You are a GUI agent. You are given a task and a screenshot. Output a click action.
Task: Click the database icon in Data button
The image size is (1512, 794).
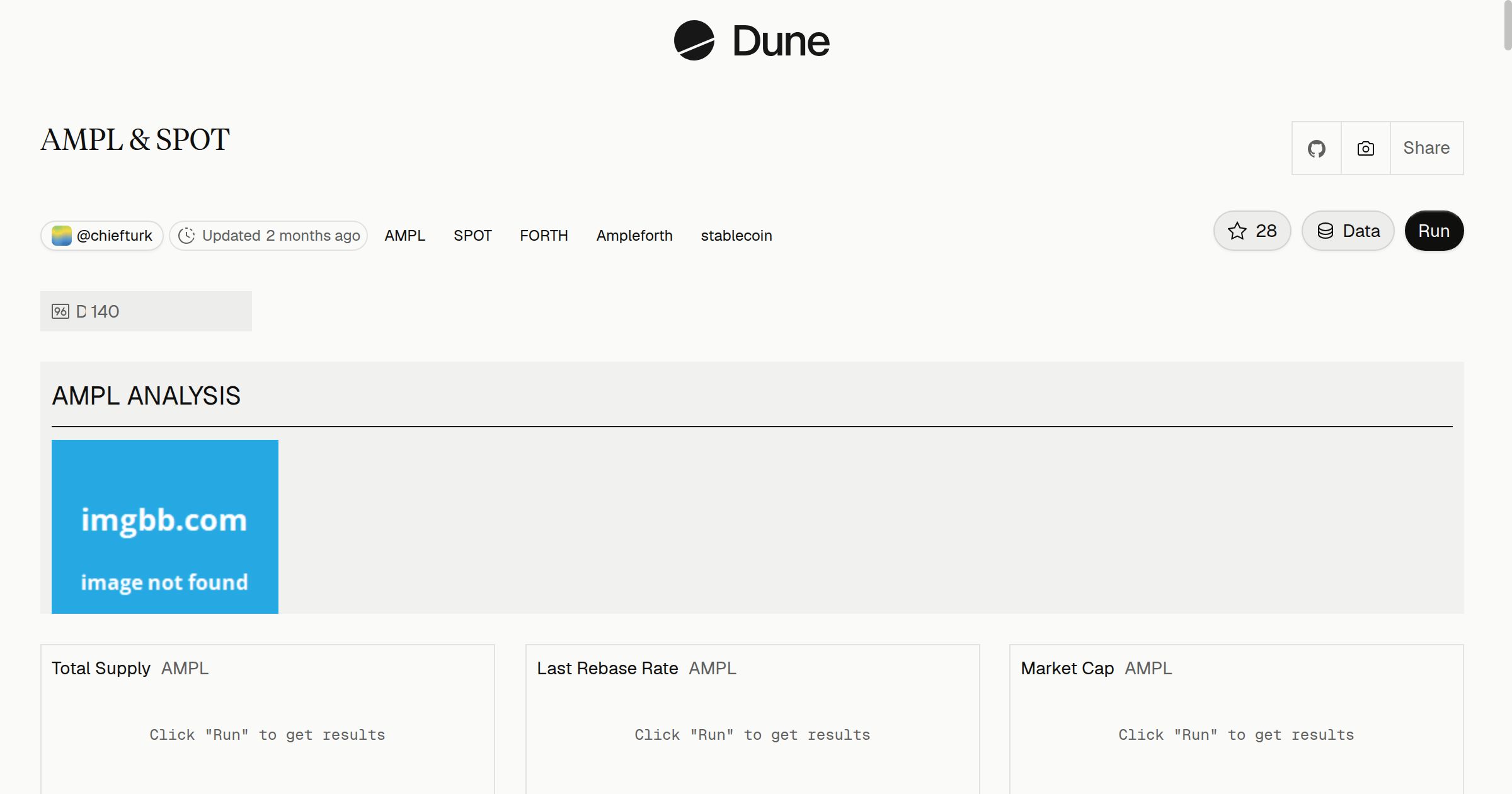(1326, 231)
